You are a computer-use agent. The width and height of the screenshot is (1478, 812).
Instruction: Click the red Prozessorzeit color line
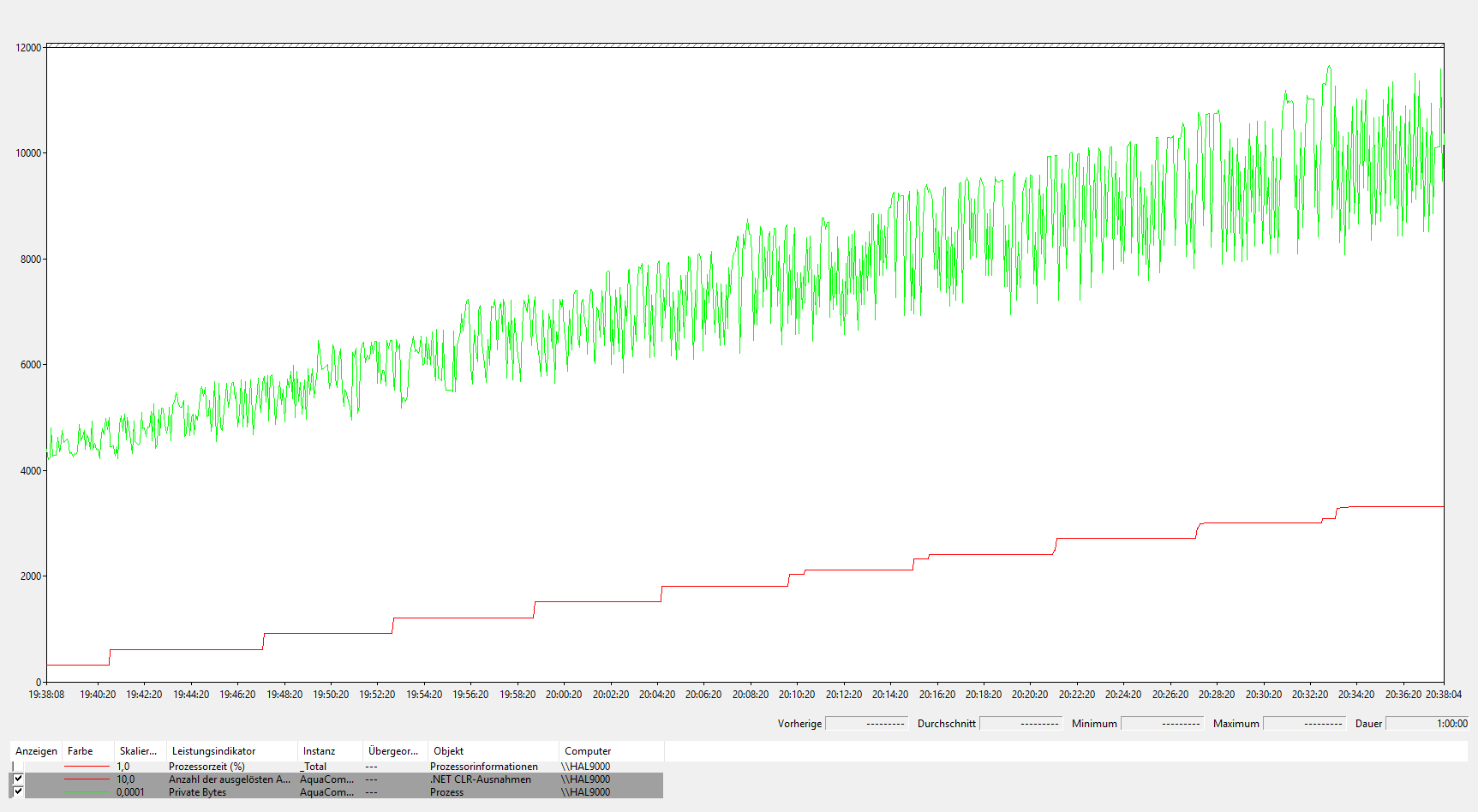tap(87, 767)
